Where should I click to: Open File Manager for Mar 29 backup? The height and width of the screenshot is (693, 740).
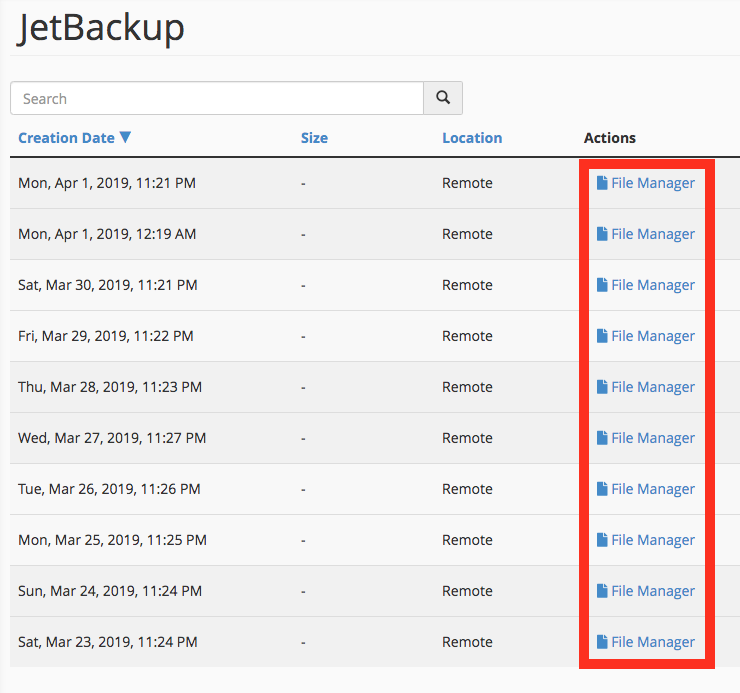[x=646, y=336]
